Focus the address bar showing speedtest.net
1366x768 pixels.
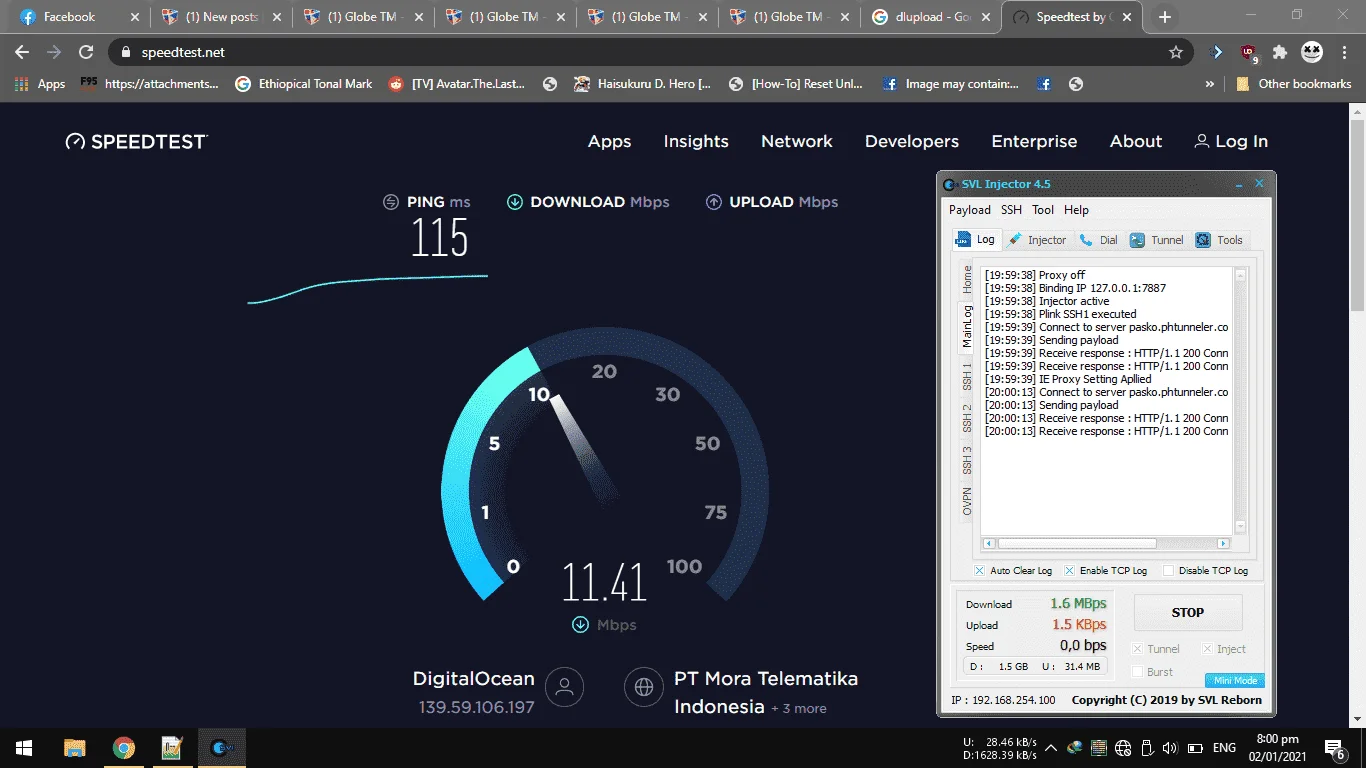coord(640,52)
